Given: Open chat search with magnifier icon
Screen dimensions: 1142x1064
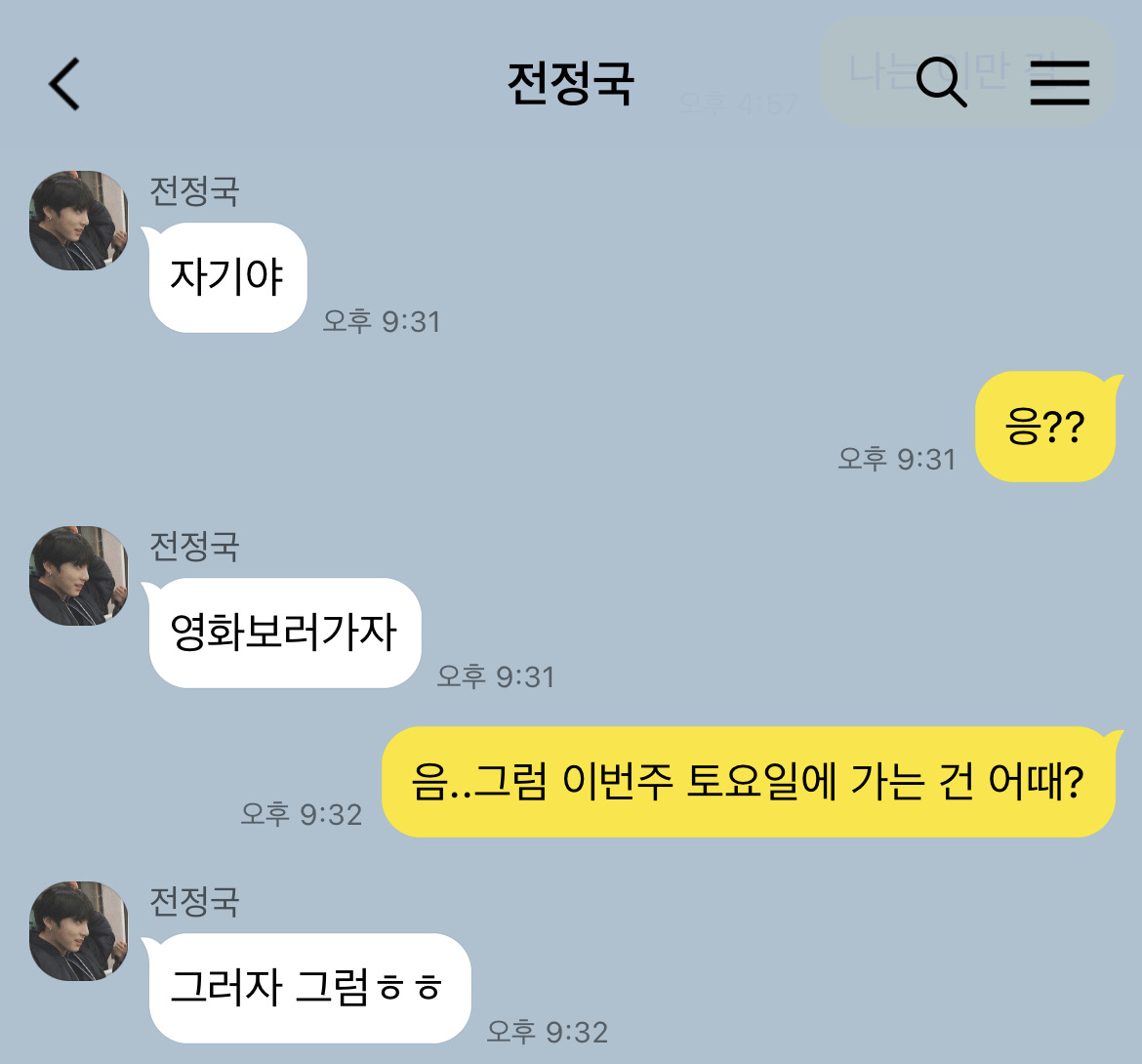Looking at the screenshot, I should pyautogui.click(x=941, y=82).
